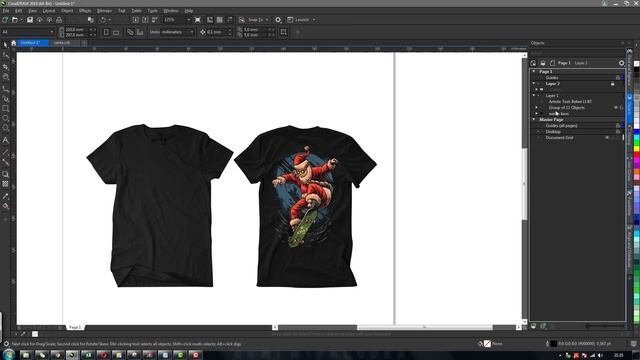The image size is (640, 360).
Task: Click the Export icon
Action: click(145, 20)
